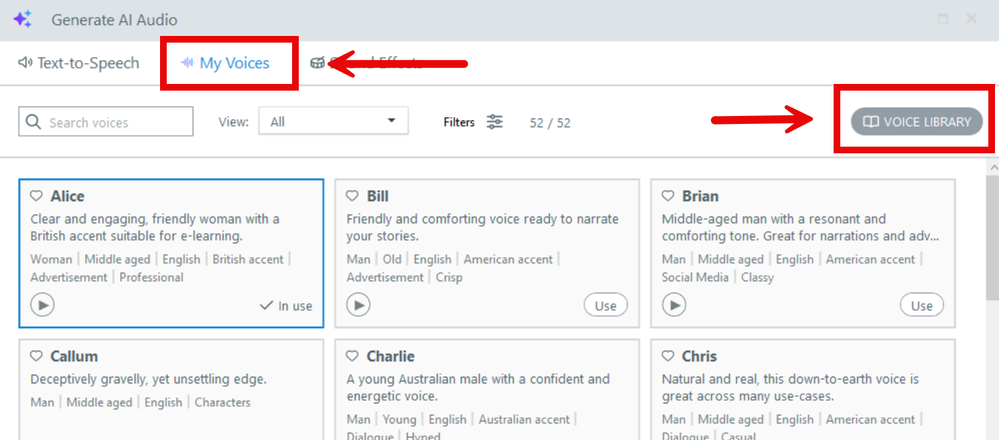This screenshot has height=440, width=999.
Task: Click the scrollbar up arrow
Action: pos(992,167)
